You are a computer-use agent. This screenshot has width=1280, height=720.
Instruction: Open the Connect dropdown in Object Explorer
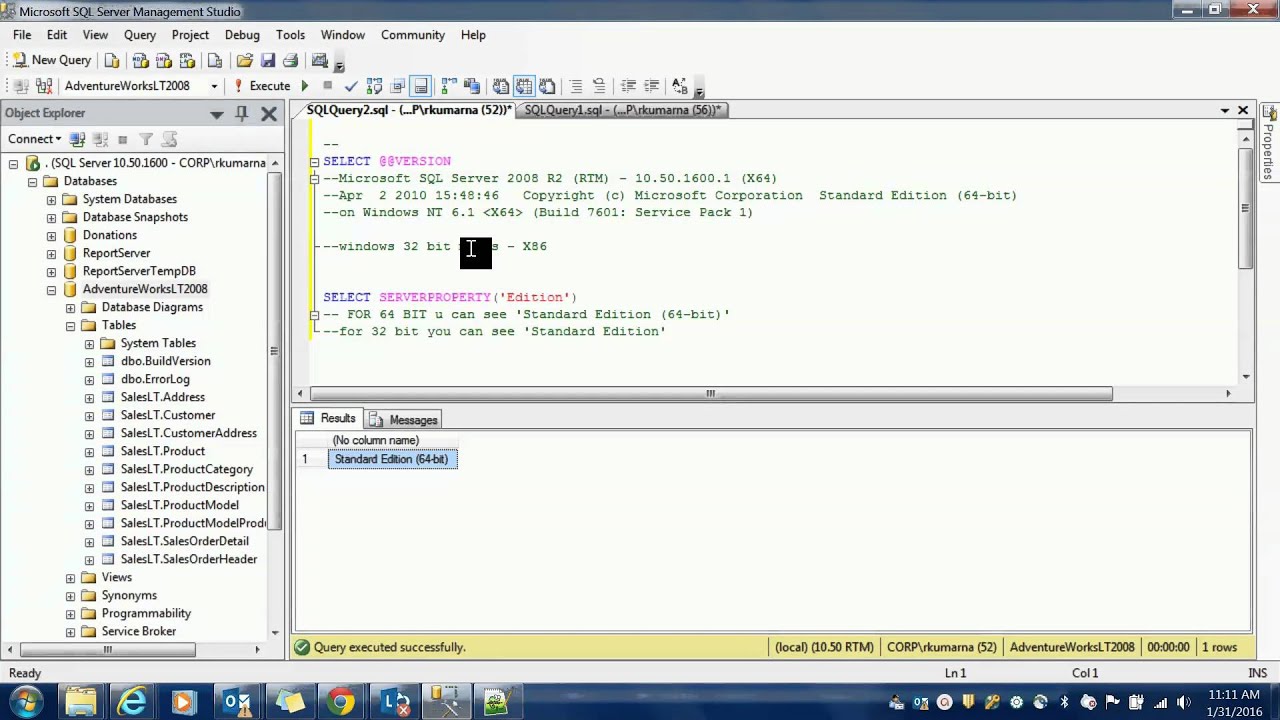(x=35, y=139)
